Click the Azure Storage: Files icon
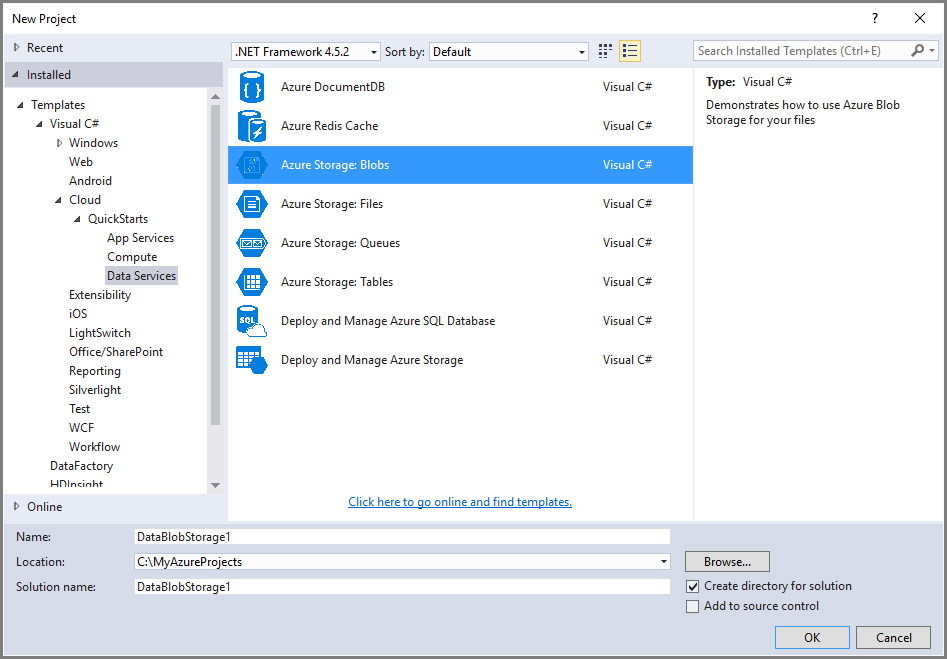 point(251,203)
